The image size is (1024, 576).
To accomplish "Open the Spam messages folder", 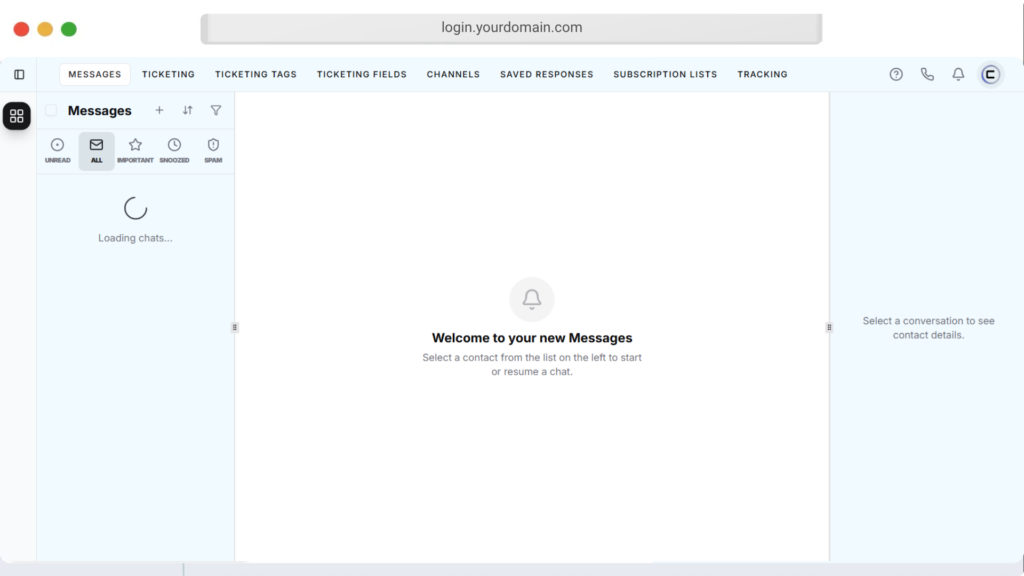I will click(213, 151).
